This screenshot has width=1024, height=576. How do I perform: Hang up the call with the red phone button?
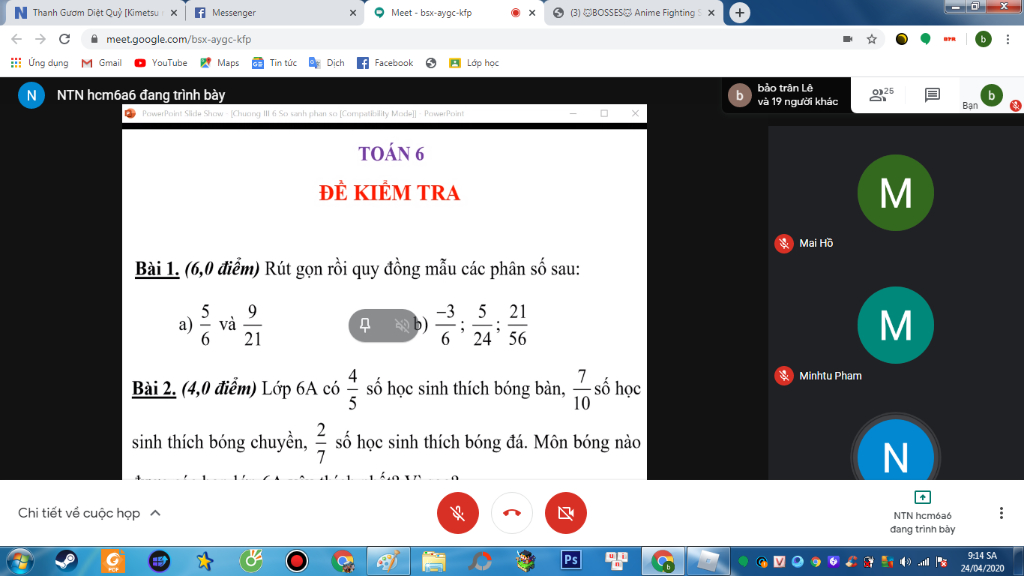(511, 513)
